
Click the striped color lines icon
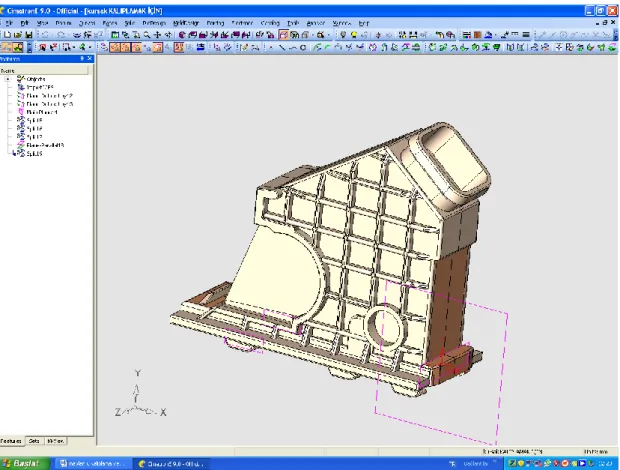(467, 35)
